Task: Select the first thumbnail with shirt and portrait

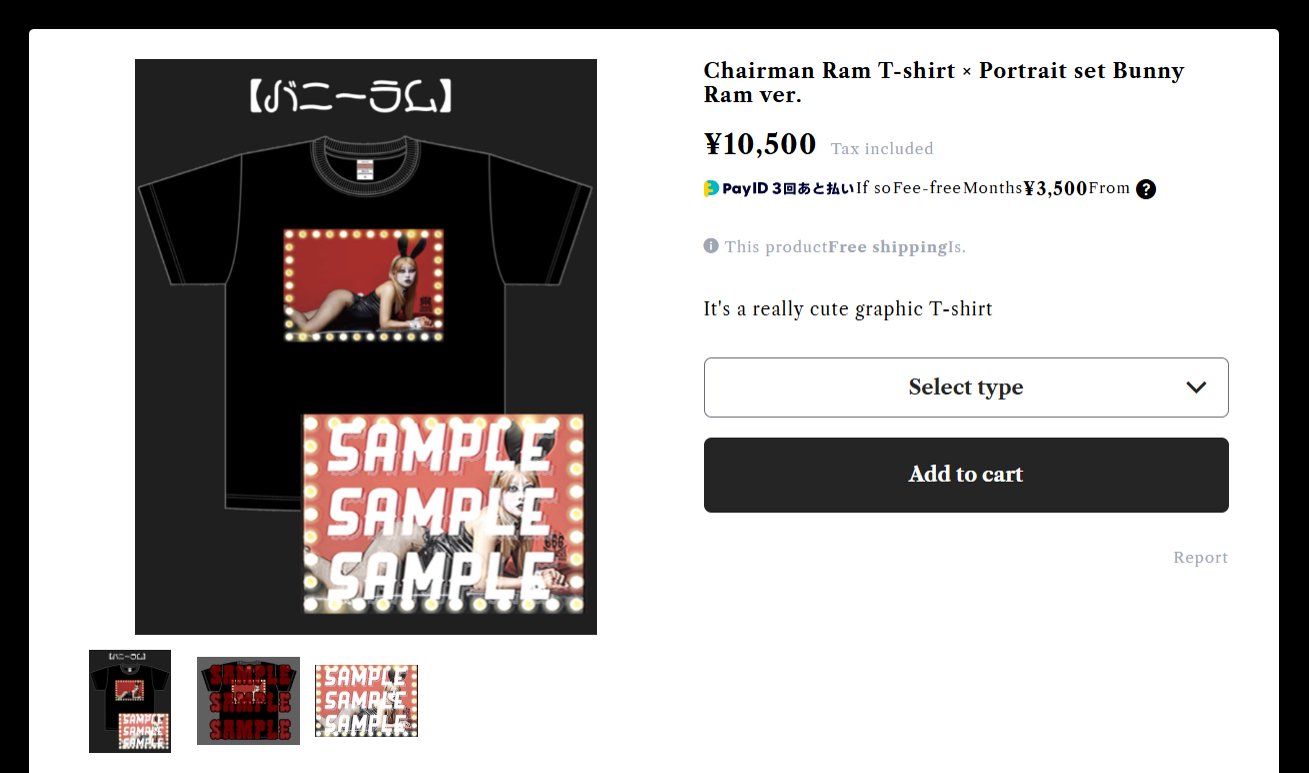Action: click(130, 701)
